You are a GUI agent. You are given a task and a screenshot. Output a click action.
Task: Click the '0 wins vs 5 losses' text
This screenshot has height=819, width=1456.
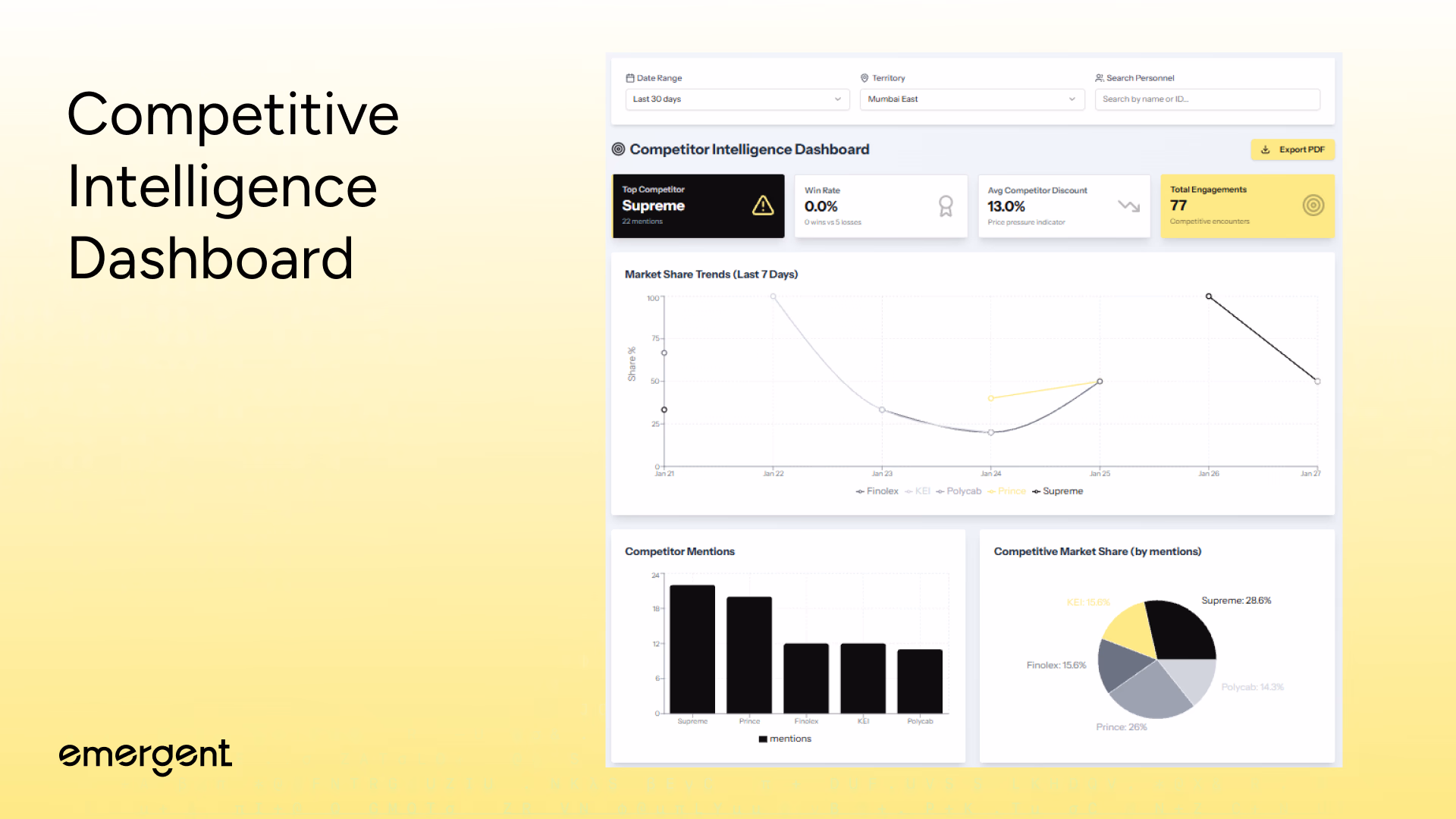click(833, 222)
